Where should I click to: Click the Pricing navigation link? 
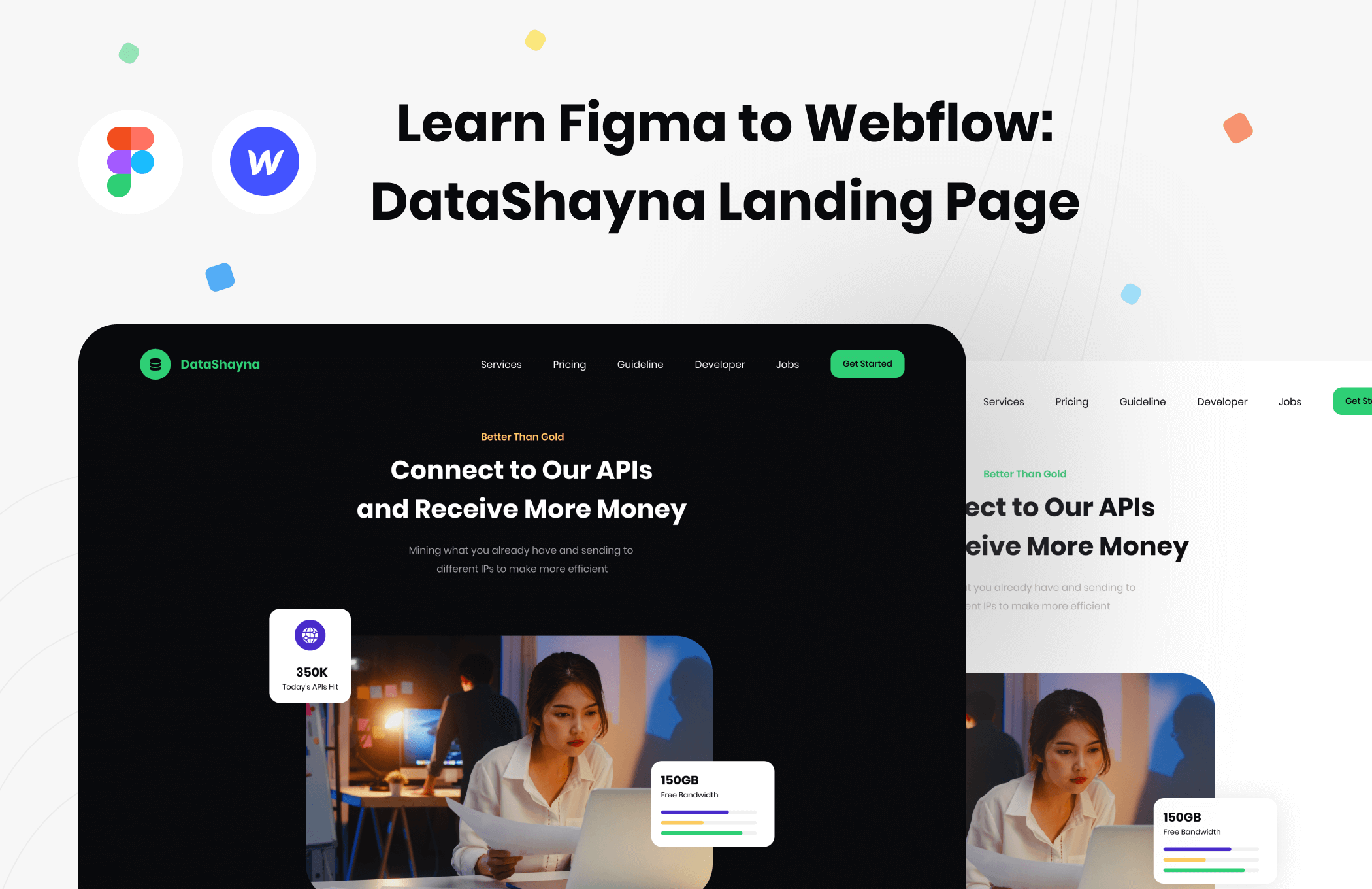[569, 363]
